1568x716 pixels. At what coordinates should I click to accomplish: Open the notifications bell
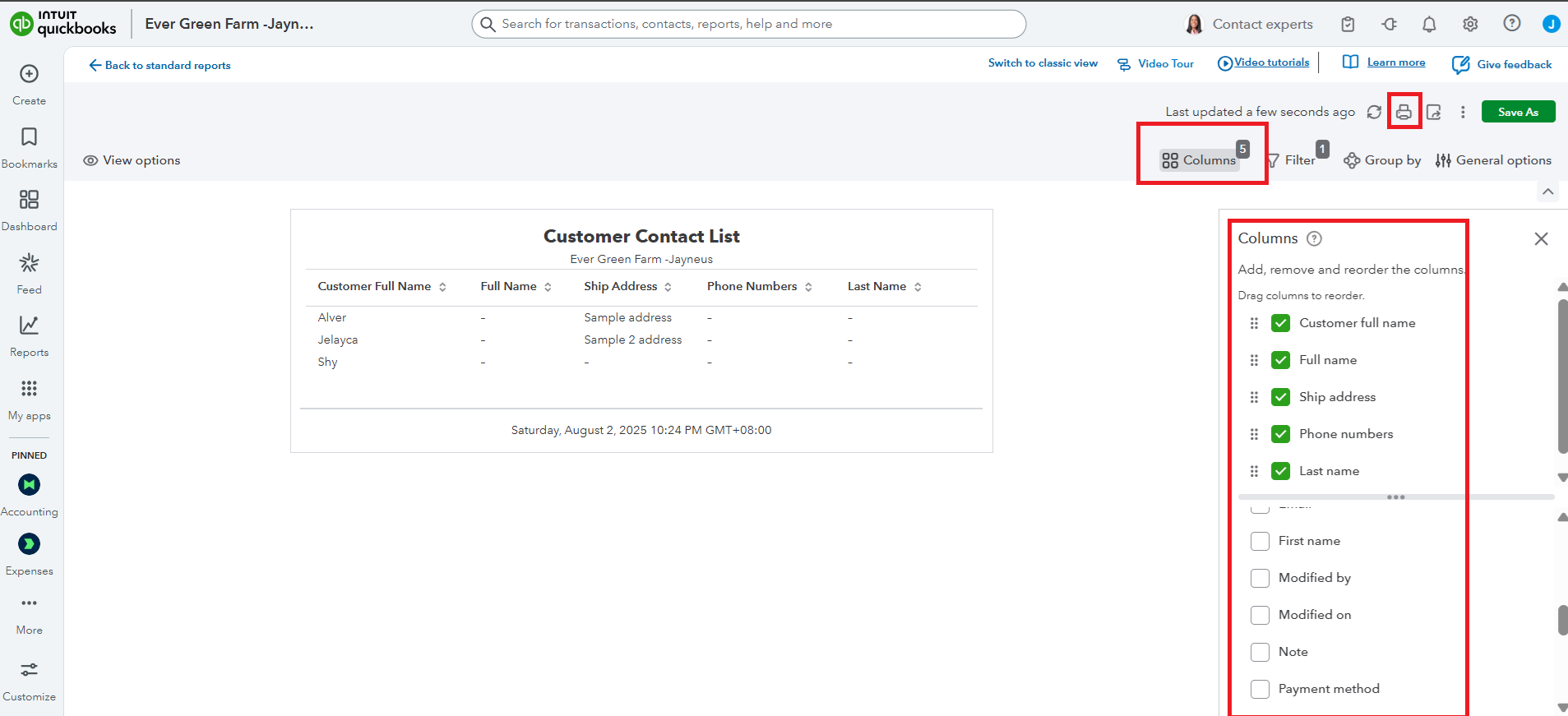tap(1429, 24)
